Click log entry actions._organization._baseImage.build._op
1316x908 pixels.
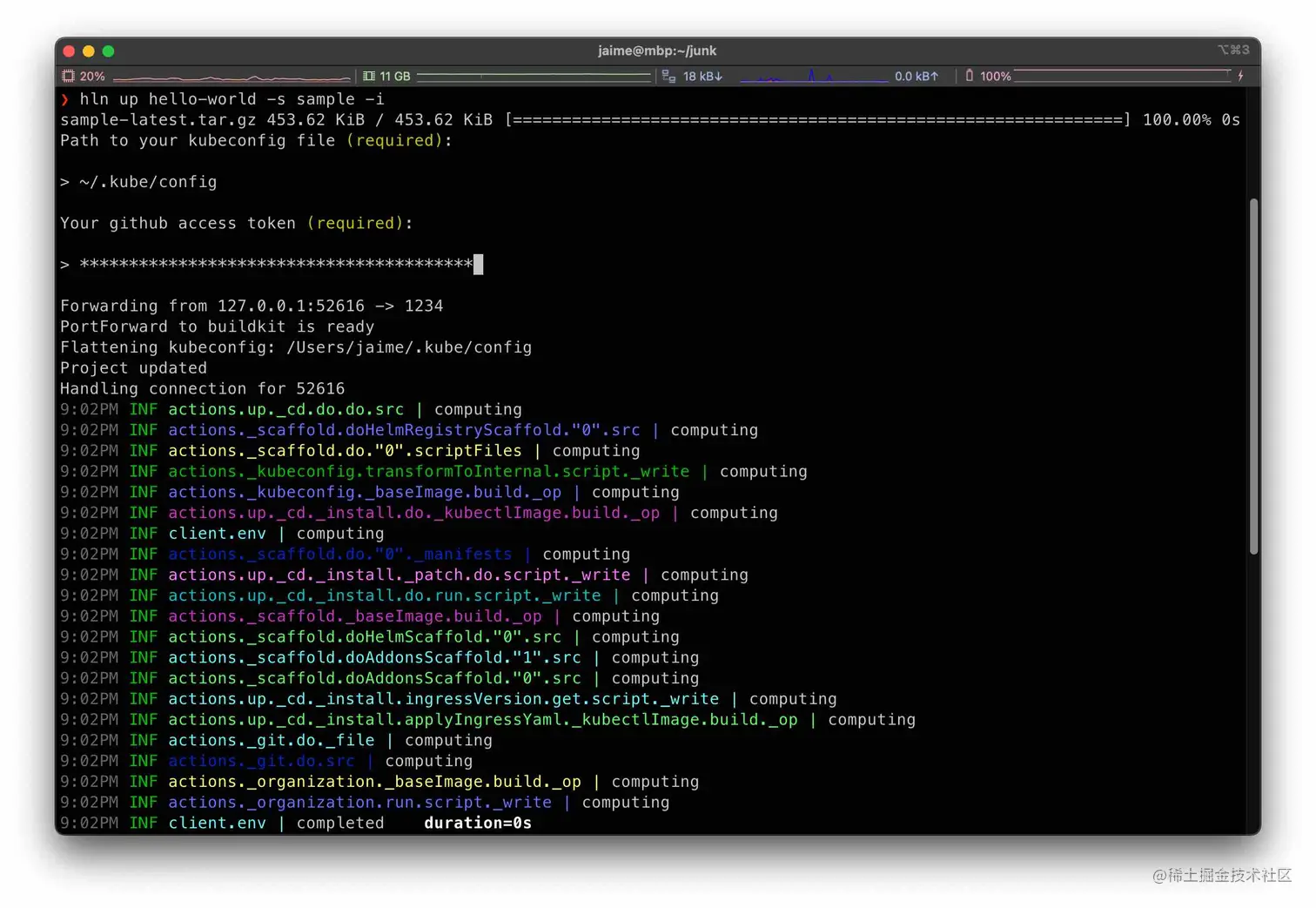pyautogui.click(x=379, y=783)
